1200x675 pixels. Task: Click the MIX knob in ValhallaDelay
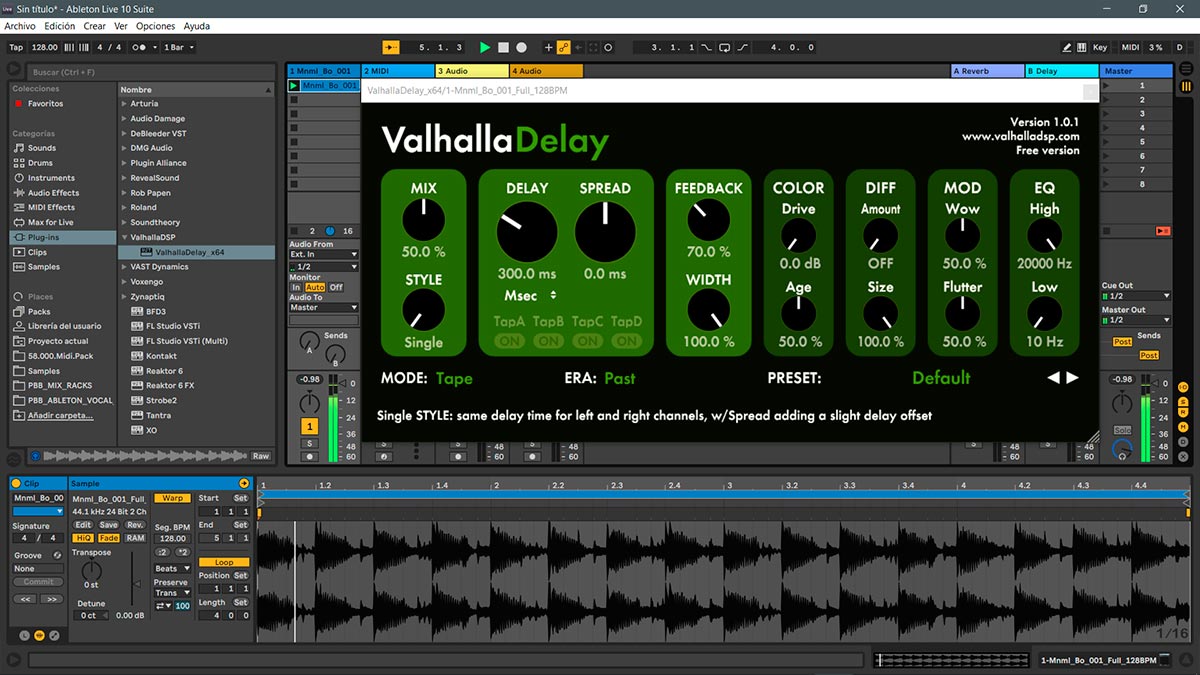(423, 219)
